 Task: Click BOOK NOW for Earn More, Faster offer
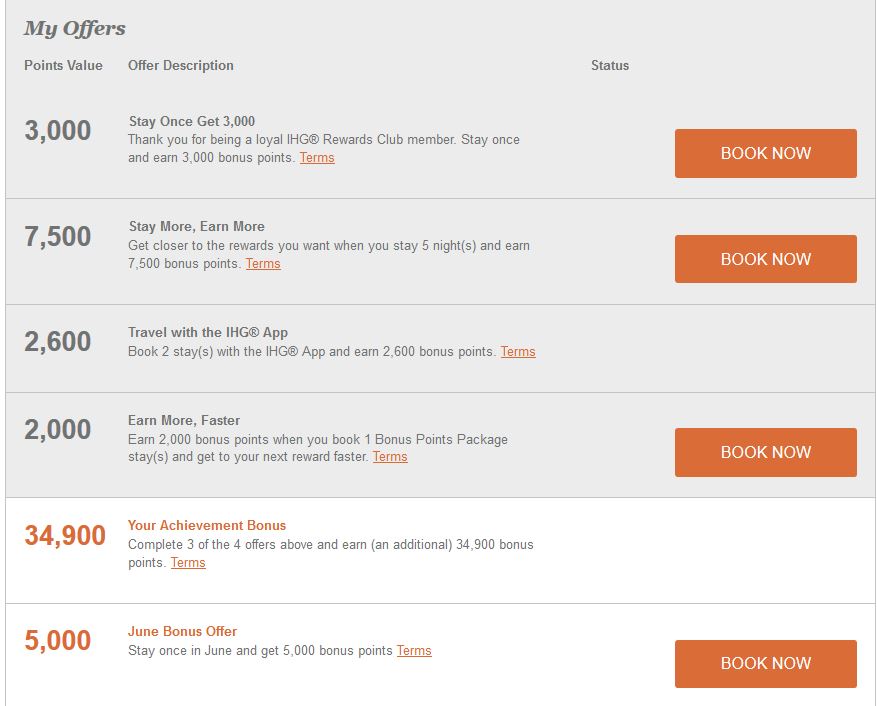coord(766,452)
